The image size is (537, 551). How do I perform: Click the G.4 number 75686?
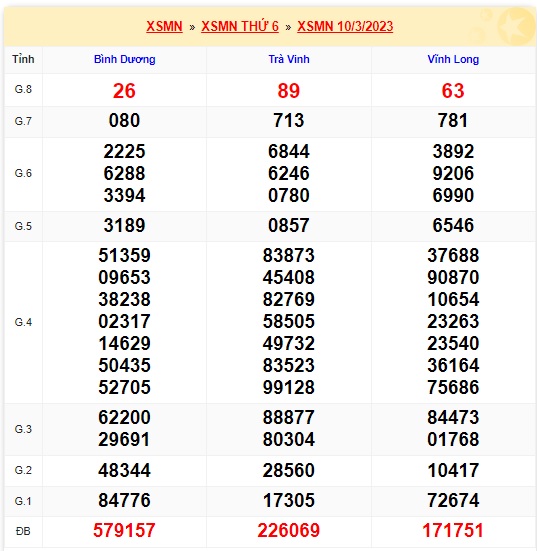[453, 388]
